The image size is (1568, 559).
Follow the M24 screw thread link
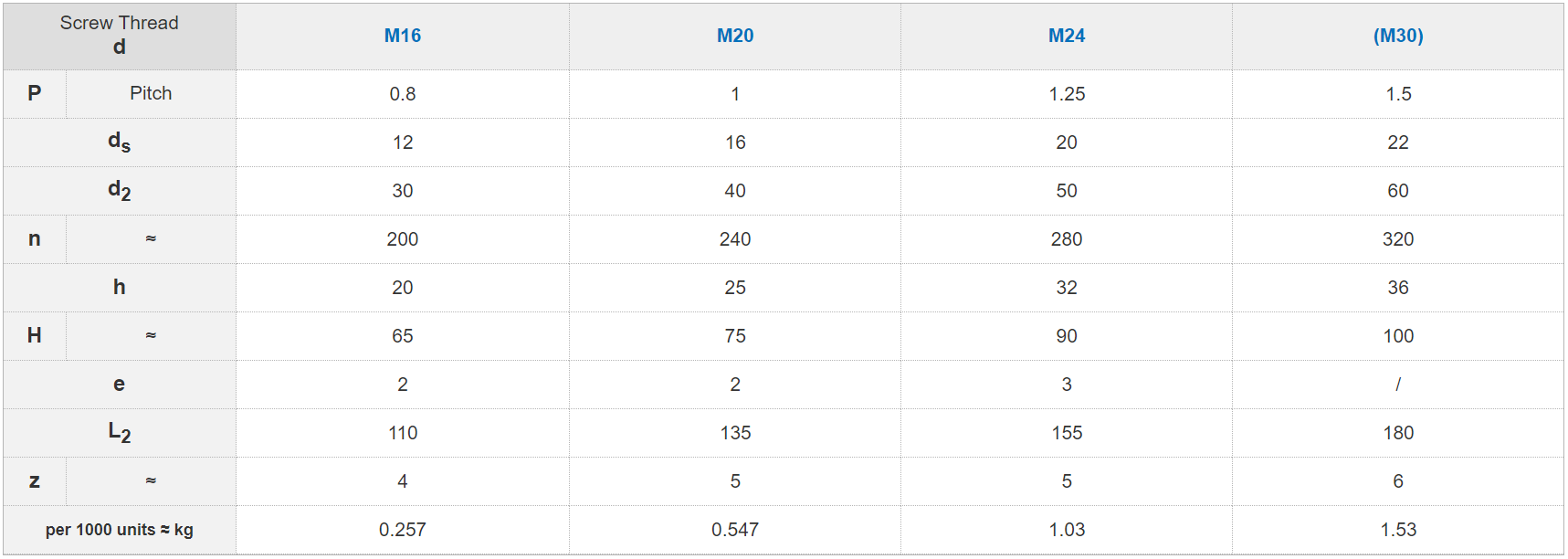point(1067,36)
